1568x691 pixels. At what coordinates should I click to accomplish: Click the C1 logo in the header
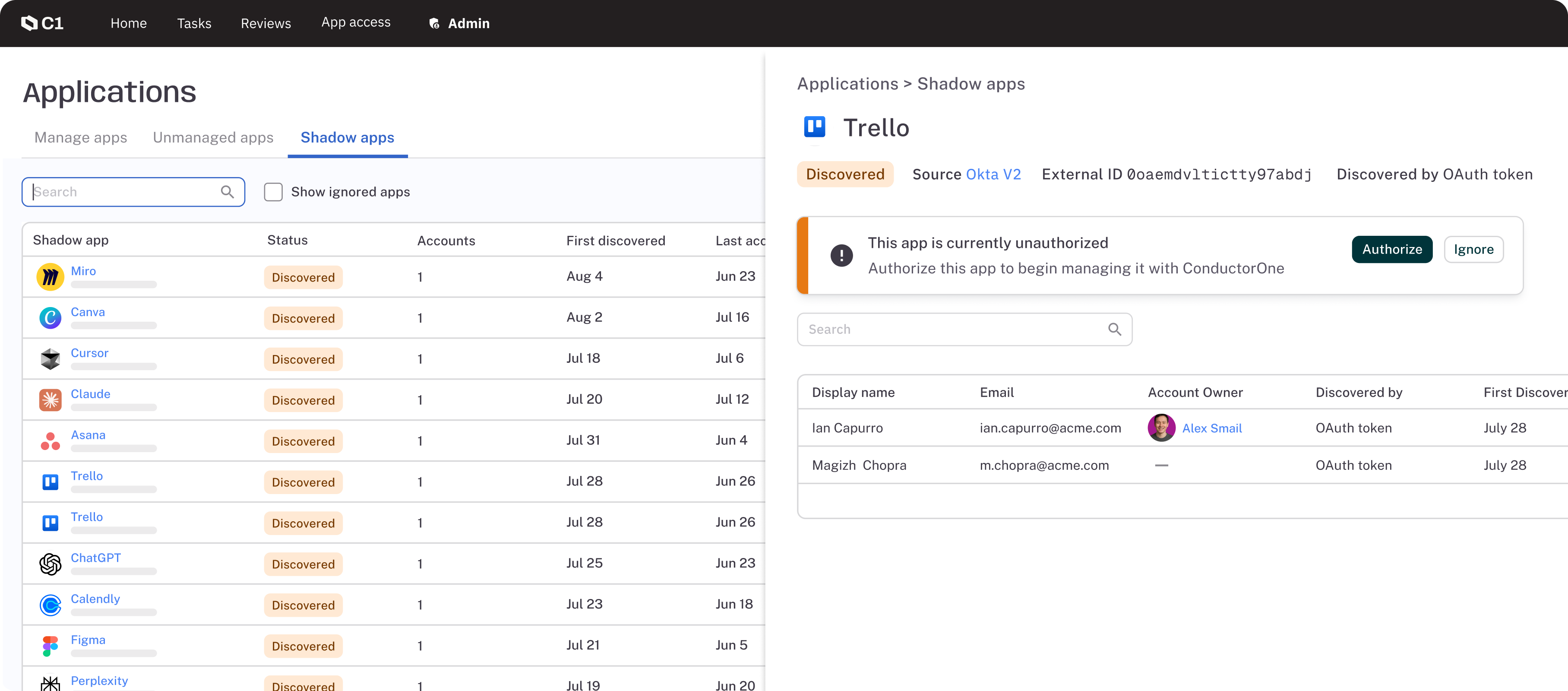point(42,23)
